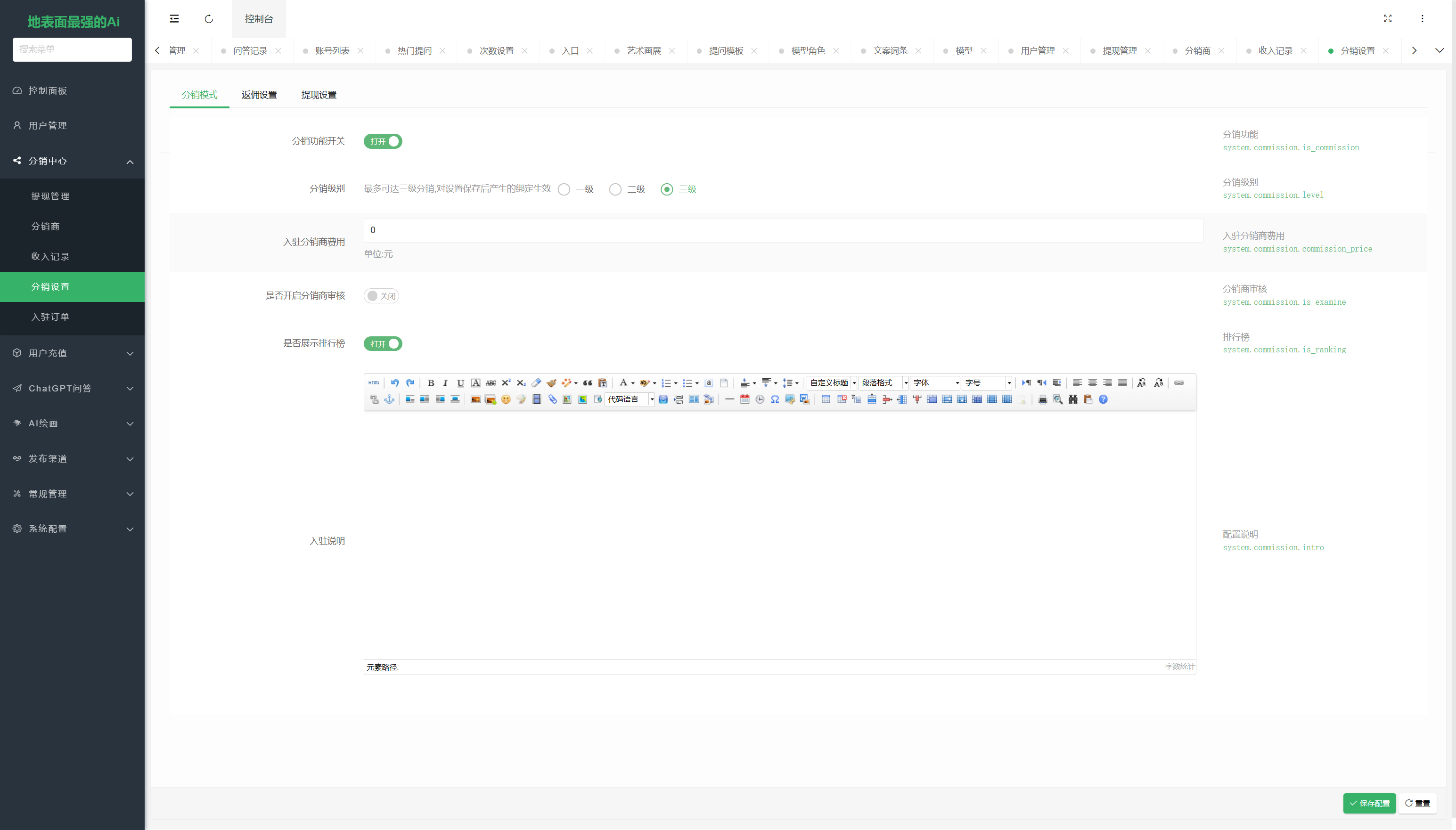Click the anchor icon in editor
This screenshot has height=830, width=1456.
click(389, 399)
